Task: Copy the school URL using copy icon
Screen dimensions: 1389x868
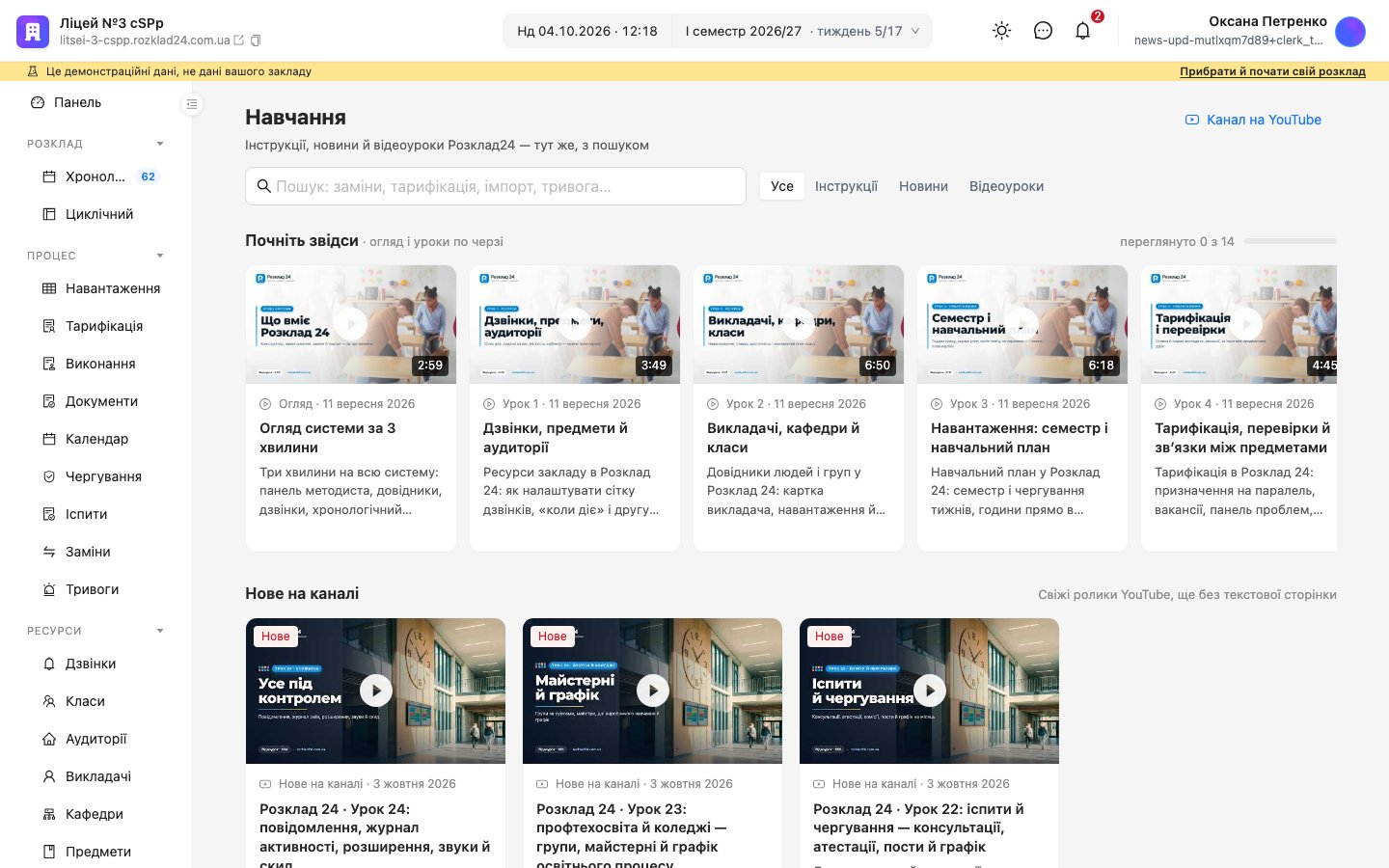Action: click(x=256, y=41)
